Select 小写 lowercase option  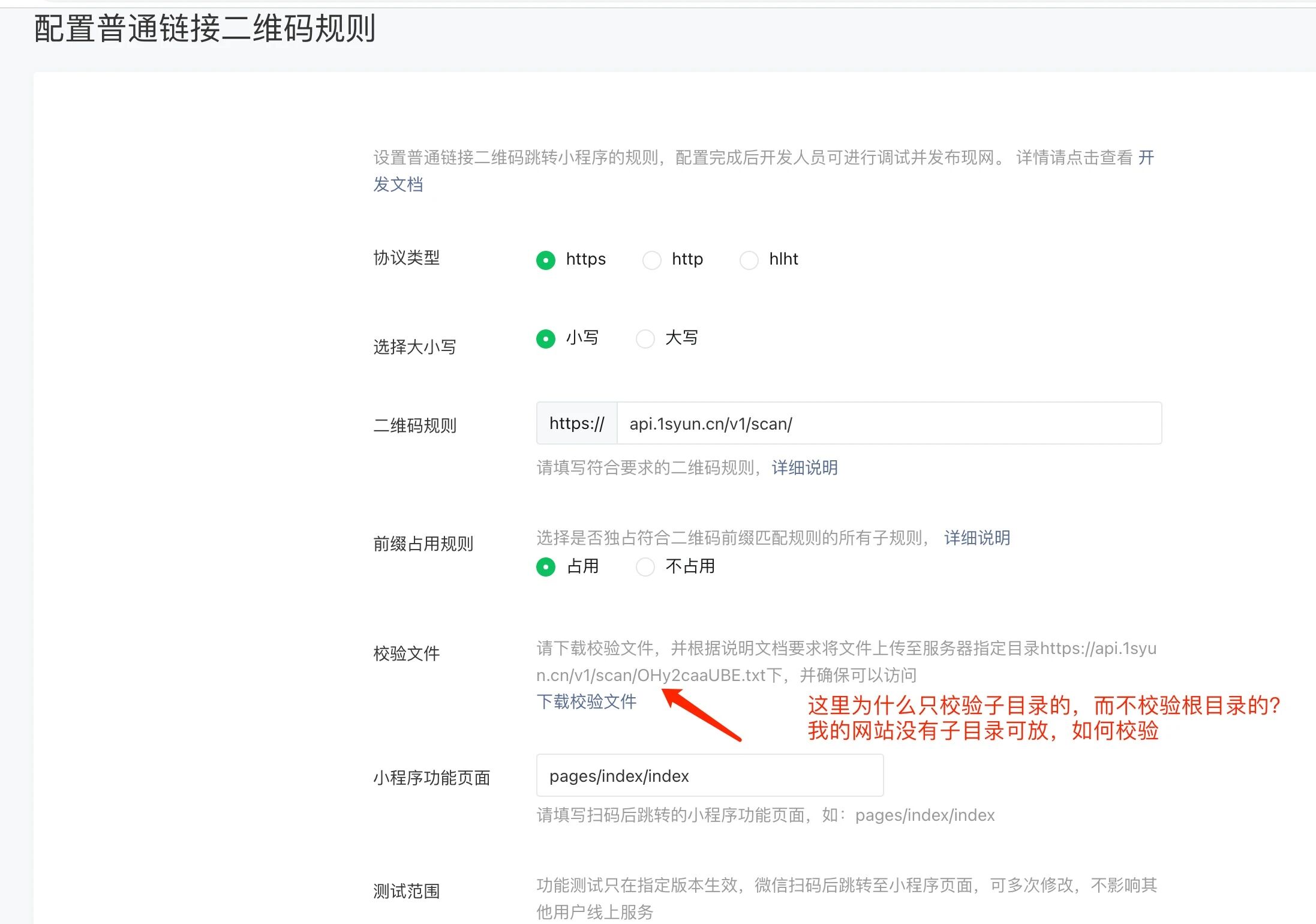click(x=545, y=339)
